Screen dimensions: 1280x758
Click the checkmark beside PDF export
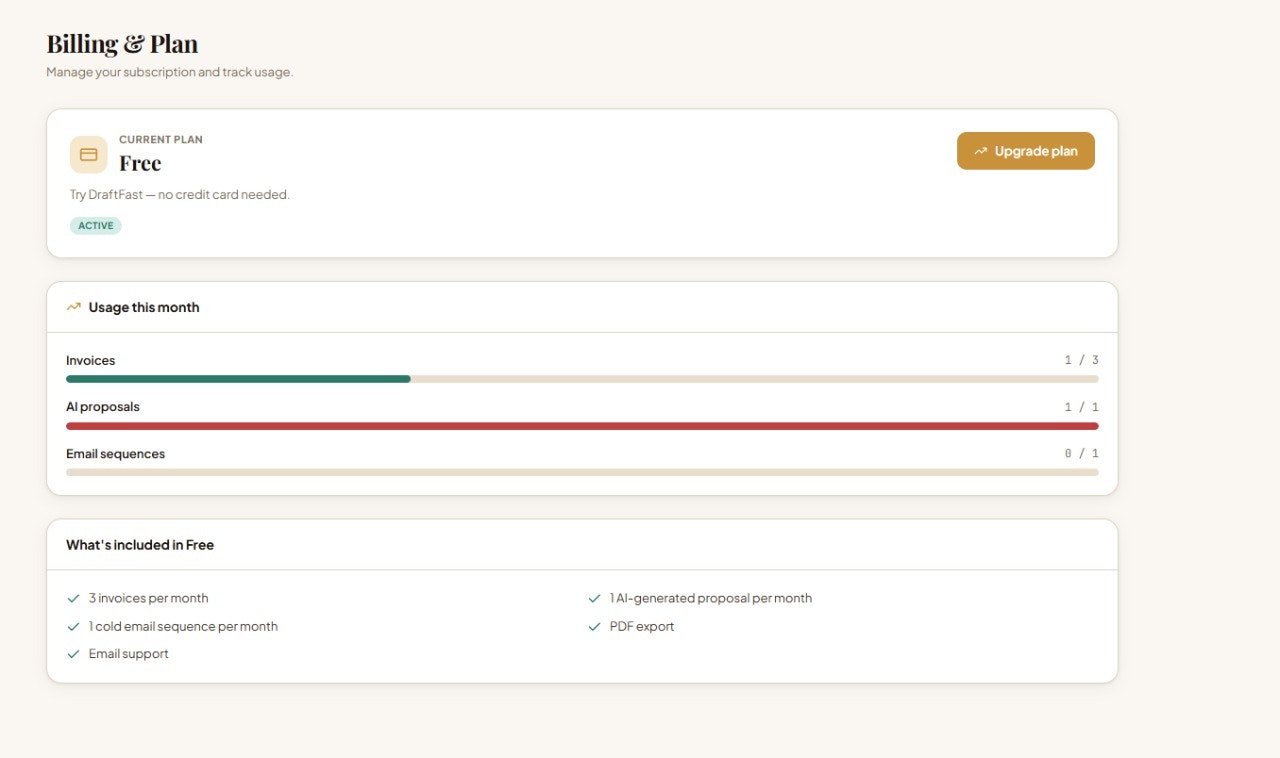[594, 626]
